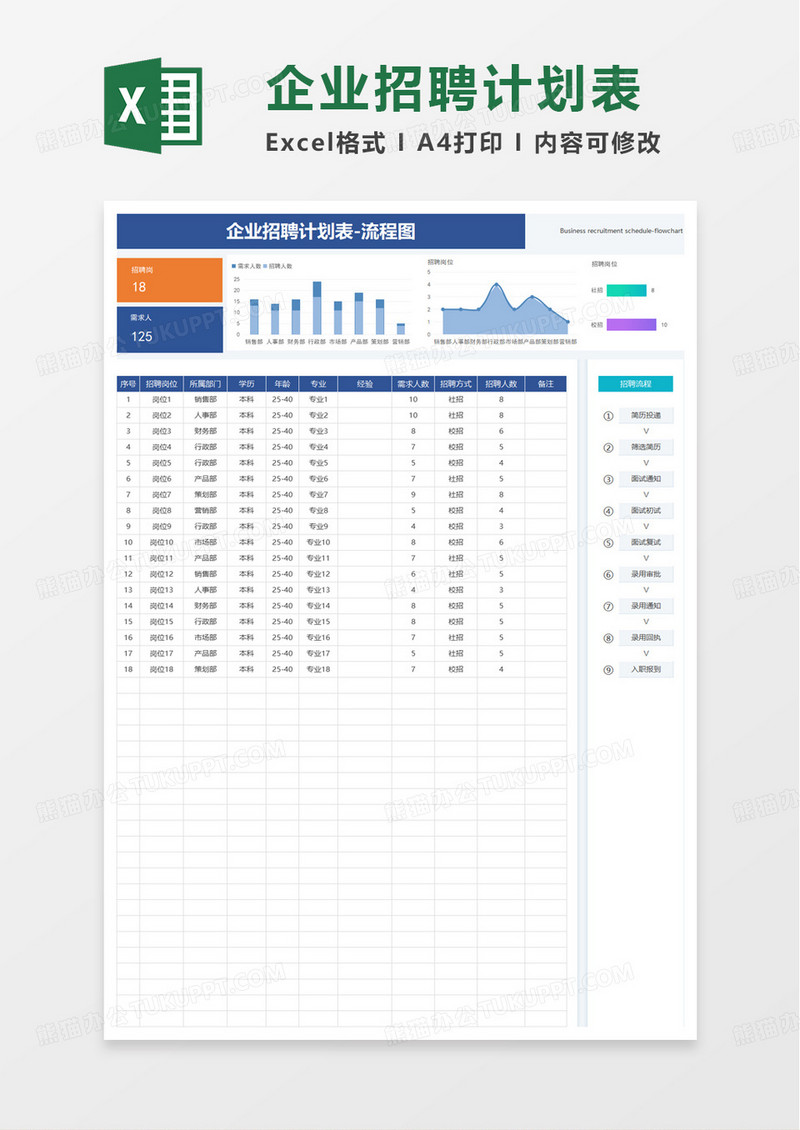The image size is (800, 1130).
Task: Select cell 专业16 in the table
Action: click(319, 637)
